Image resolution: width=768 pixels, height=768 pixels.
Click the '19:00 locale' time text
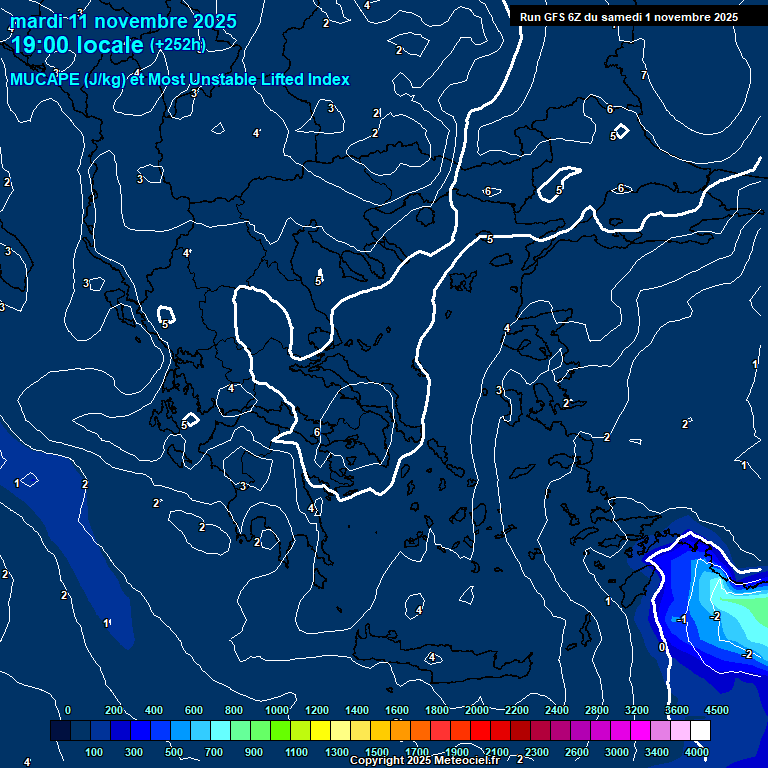click(77, 45)
